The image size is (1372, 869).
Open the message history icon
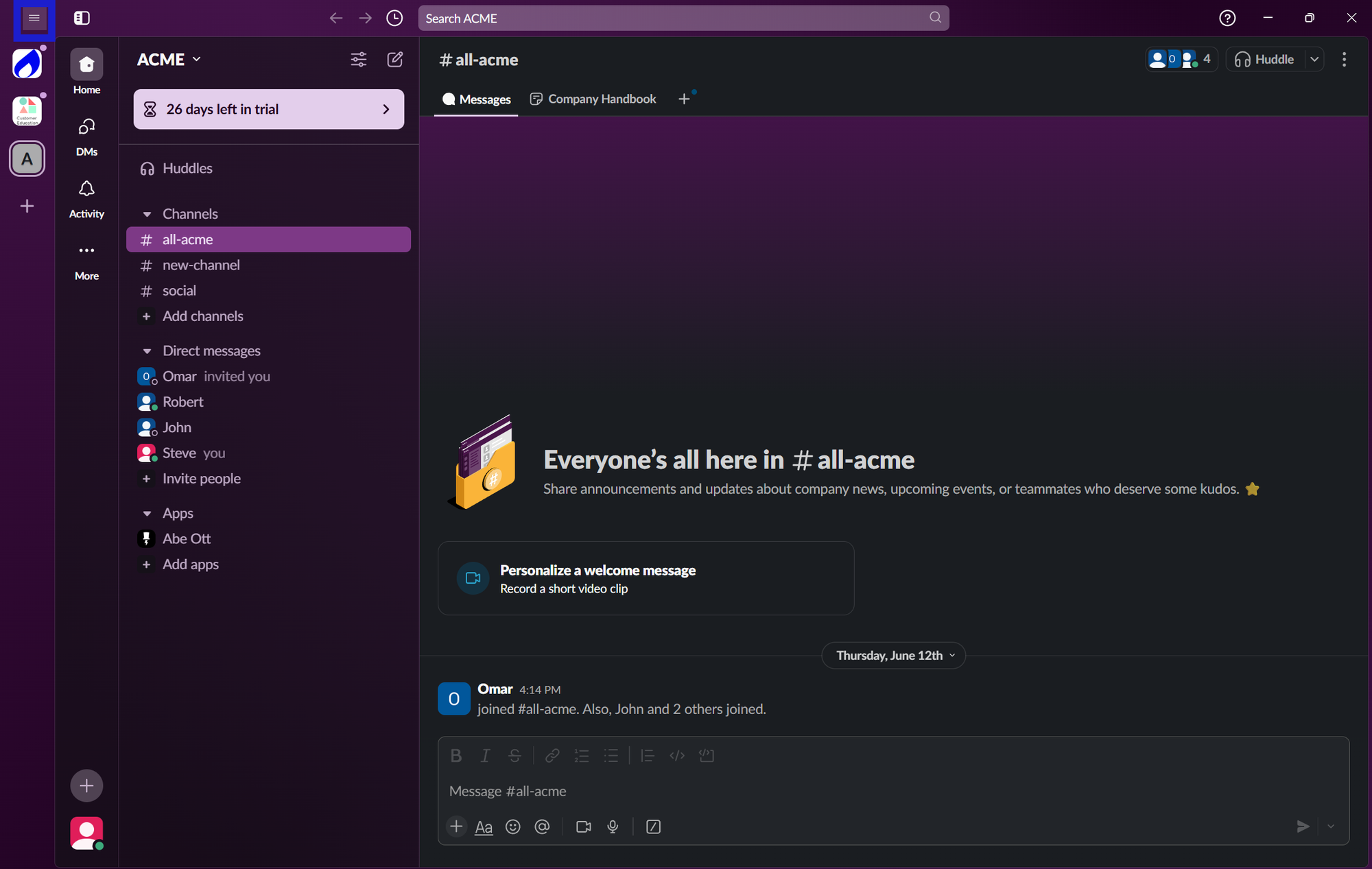394,18
